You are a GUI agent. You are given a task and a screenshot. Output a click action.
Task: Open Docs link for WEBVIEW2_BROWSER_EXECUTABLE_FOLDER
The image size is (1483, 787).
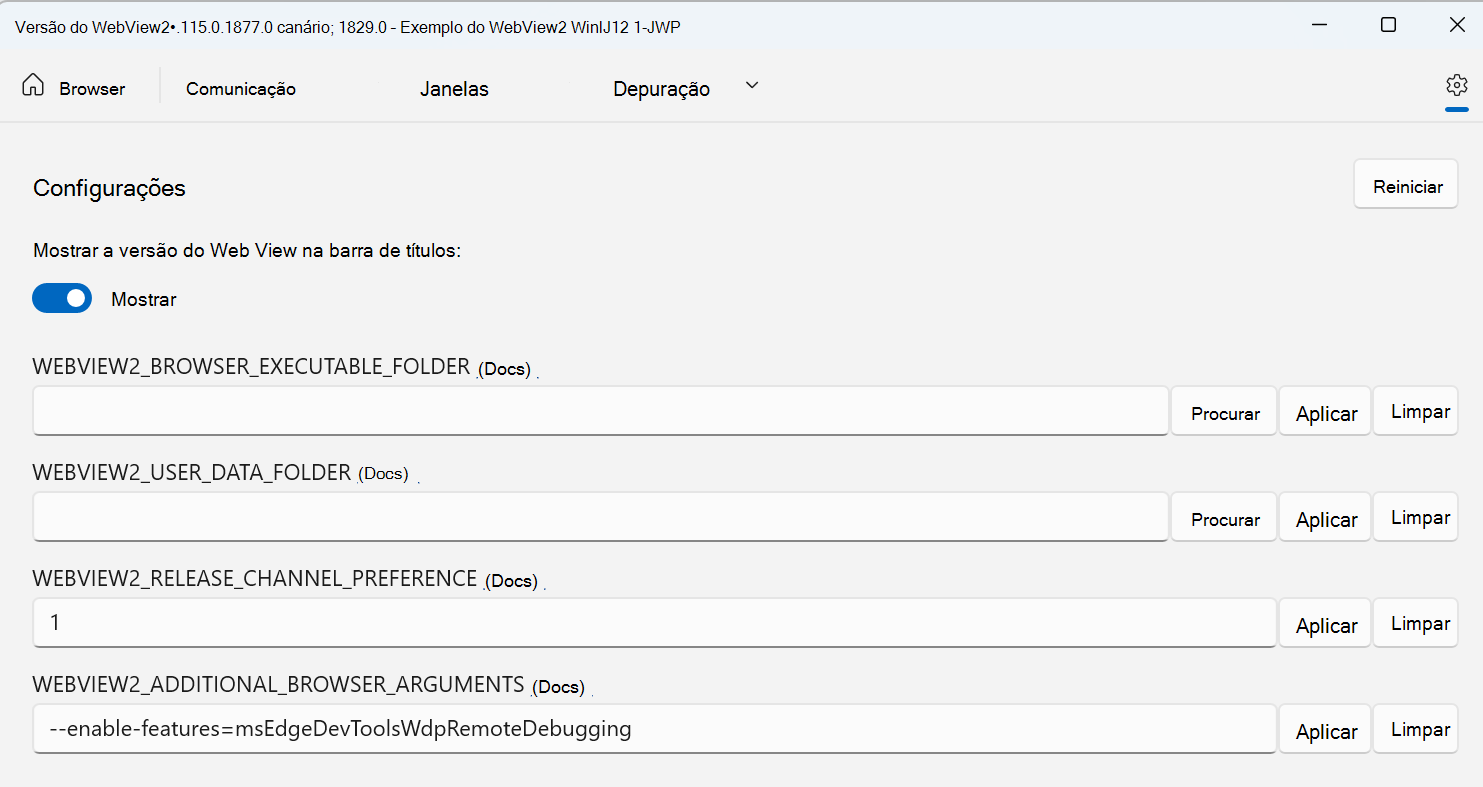point(504,368)
